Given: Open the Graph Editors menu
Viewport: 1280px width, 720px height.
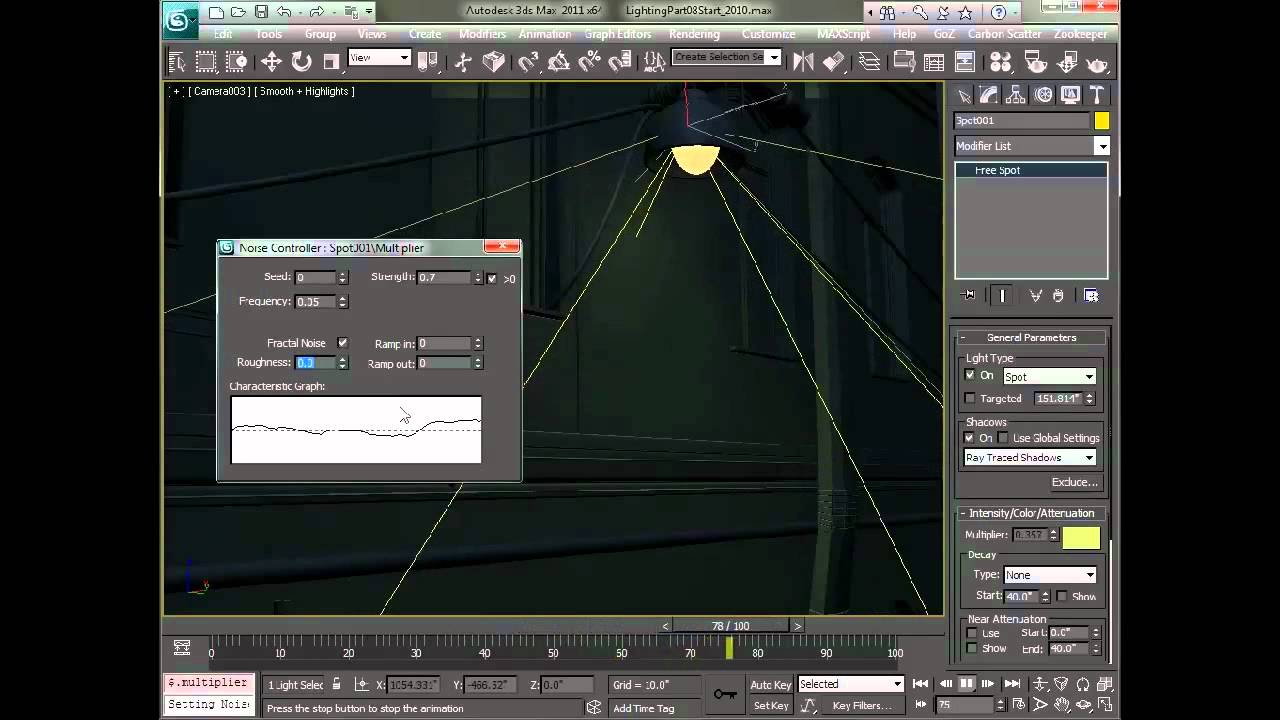Looking at the screenshot, I should (618, 34).
